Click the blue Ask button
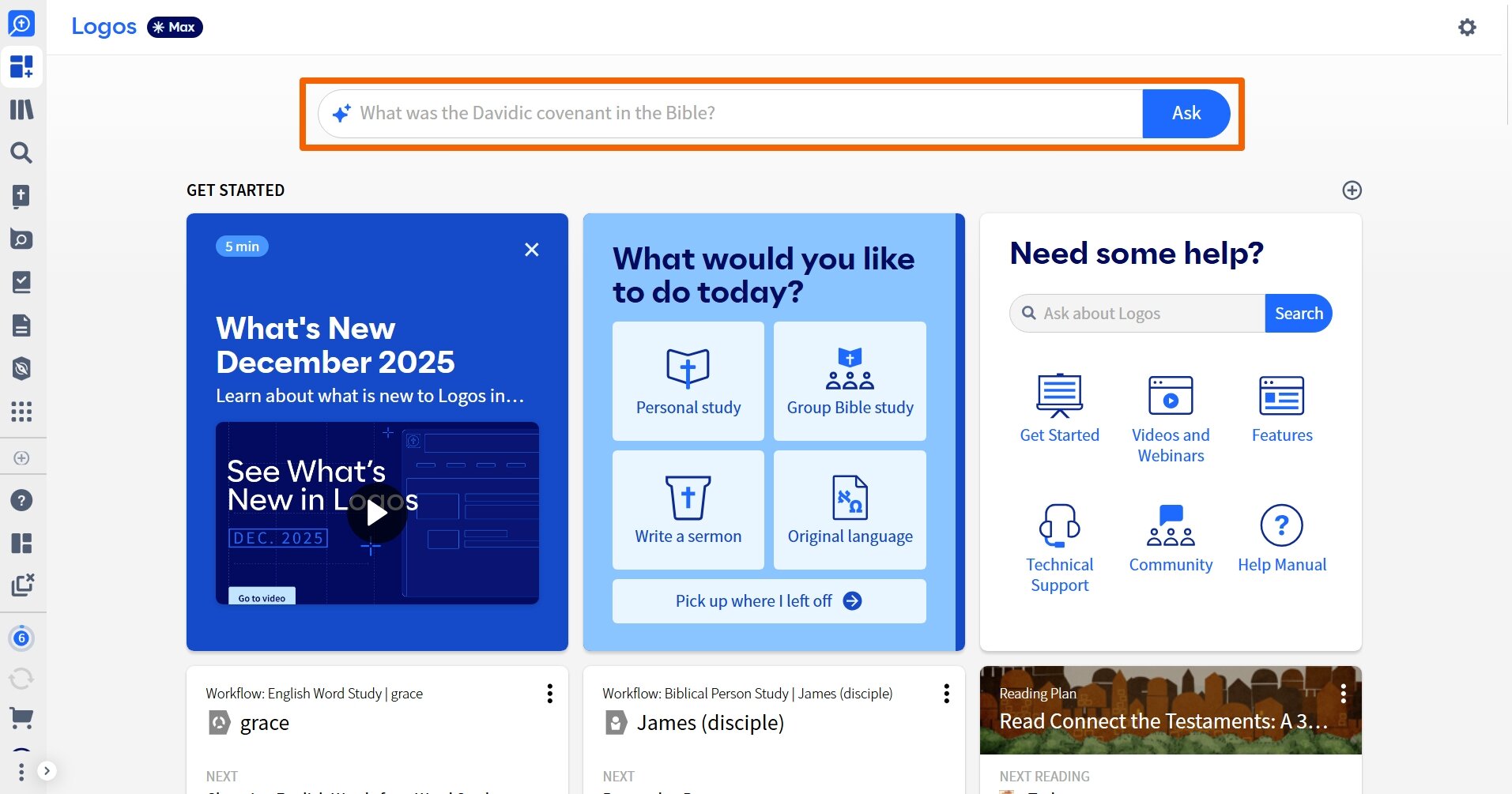This screenshot has height=794, width=1512. tap(1186, 114)
